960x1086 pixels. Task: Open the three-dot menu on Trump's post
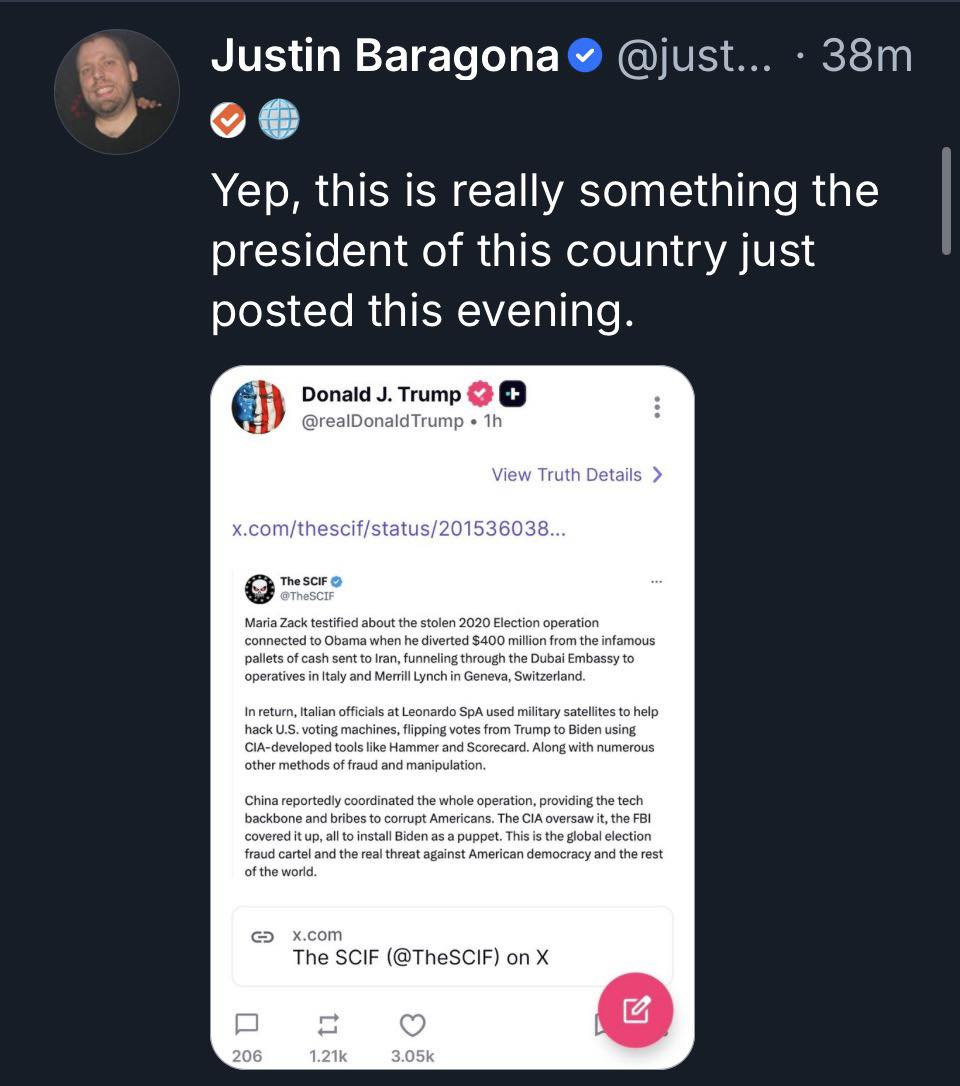pyautogui.click(x=656, y=407)
